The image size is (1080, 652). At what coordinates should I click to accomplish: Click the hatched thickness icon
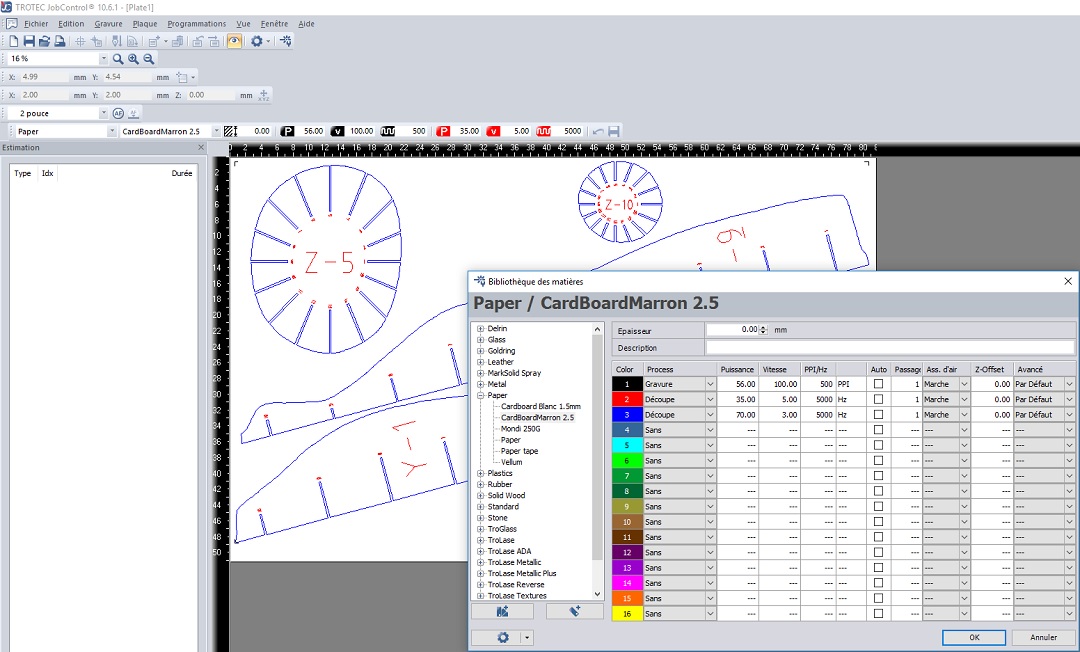(231, 132)
